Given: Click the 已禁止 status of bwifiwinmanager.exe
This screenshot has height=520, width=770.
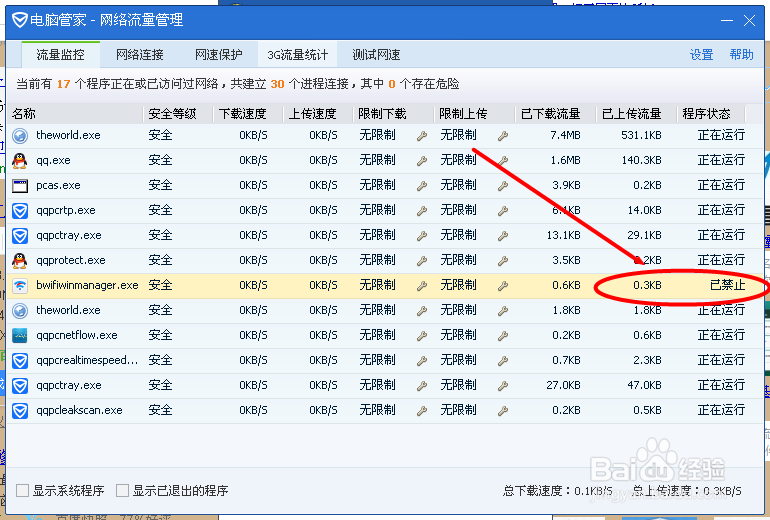Looking at the screenshot, I should click(x=727, y=285).
